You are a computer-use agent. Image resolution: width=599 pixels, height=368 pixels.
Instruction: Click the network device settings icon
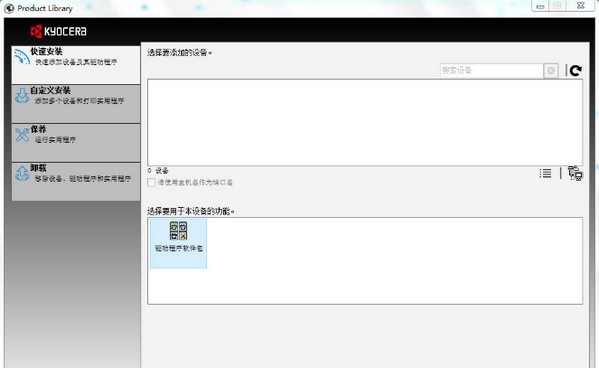[x=575, y=173]
